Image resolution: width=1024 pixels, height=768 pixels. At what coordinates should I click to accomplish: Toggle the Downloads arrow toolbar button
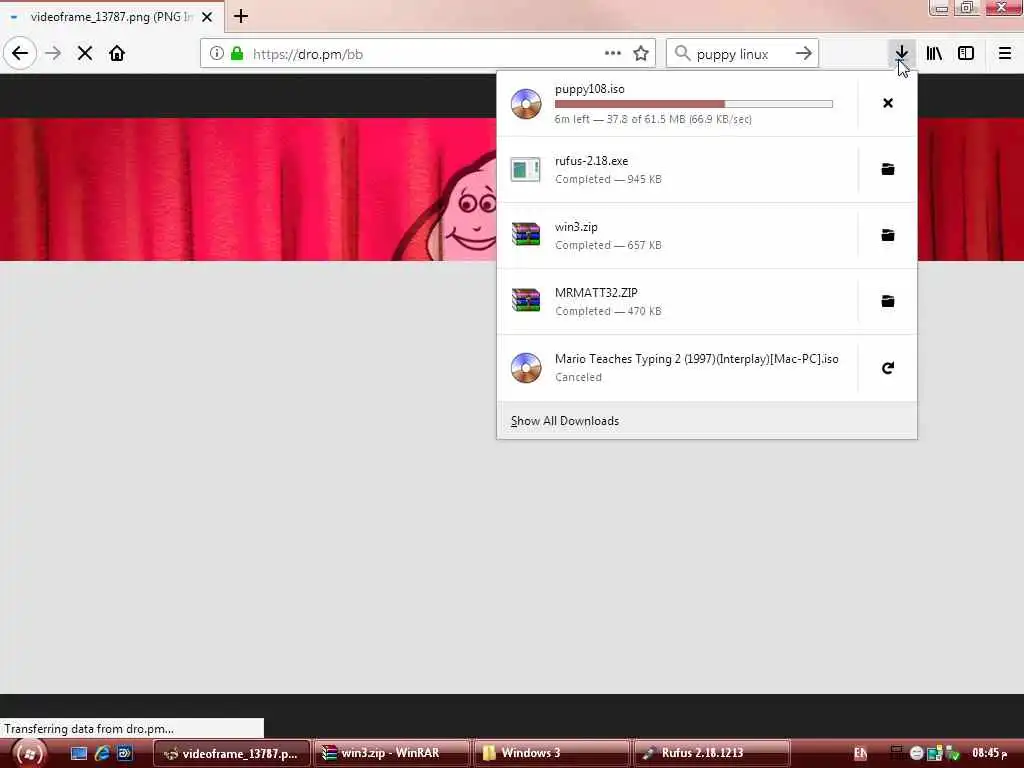(901, 54)
